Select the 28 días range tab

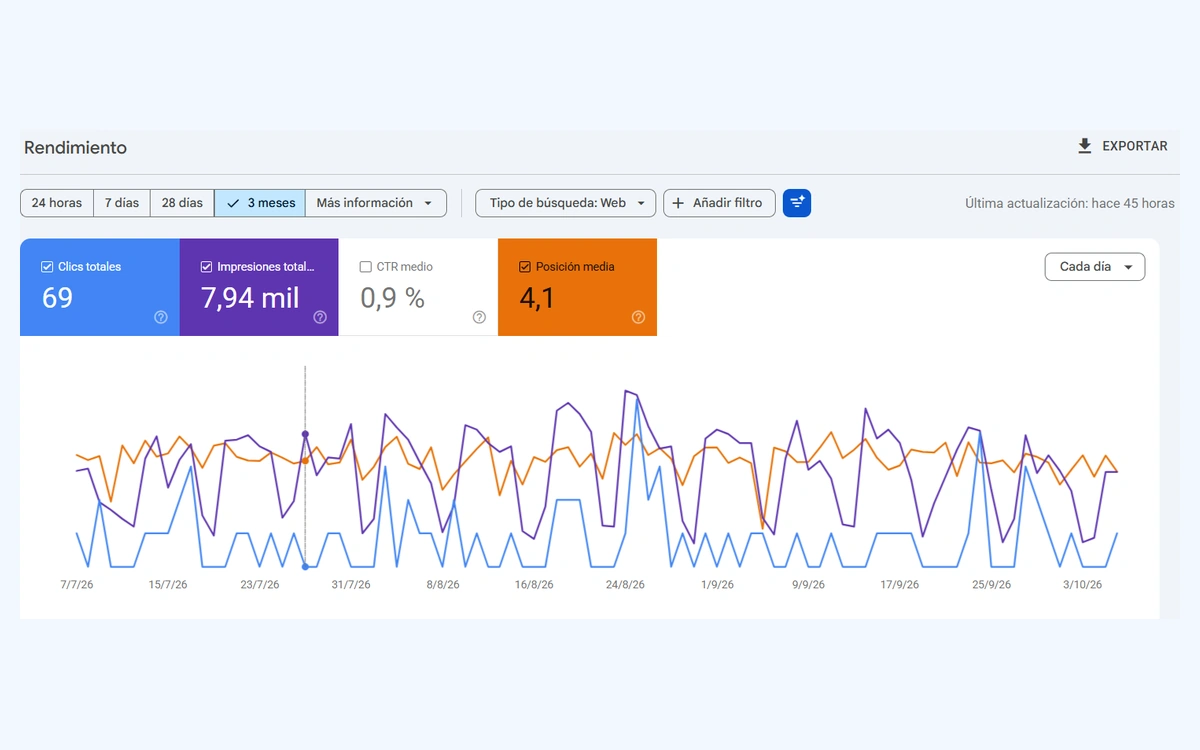[x=182, y=203]
